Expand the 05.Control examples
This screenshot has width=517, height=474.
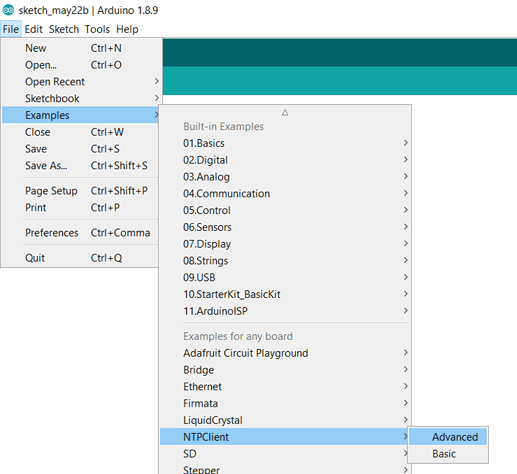coord(285,210)
